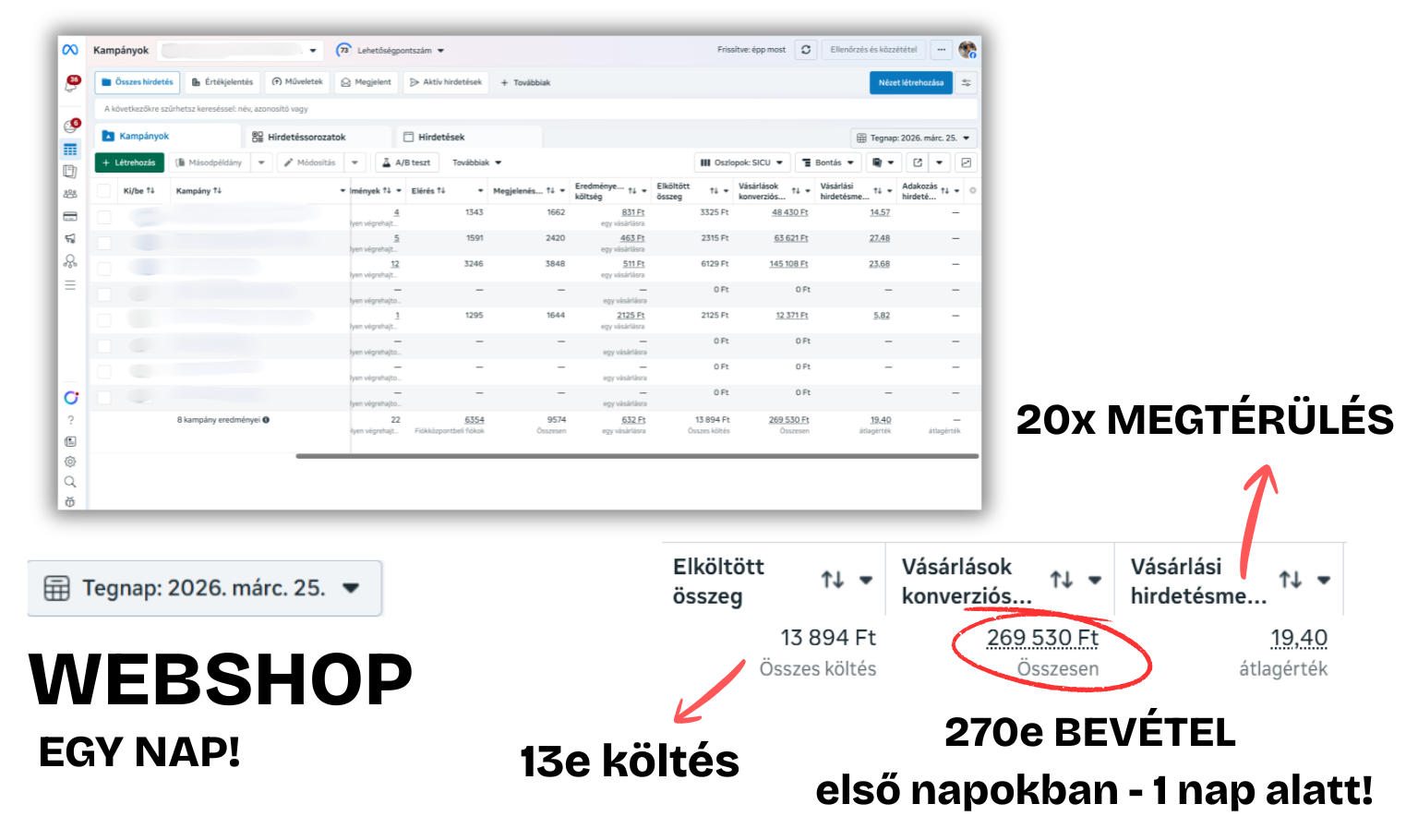
Task: Select the Megjelent view tab
Action: pos(366,82)
